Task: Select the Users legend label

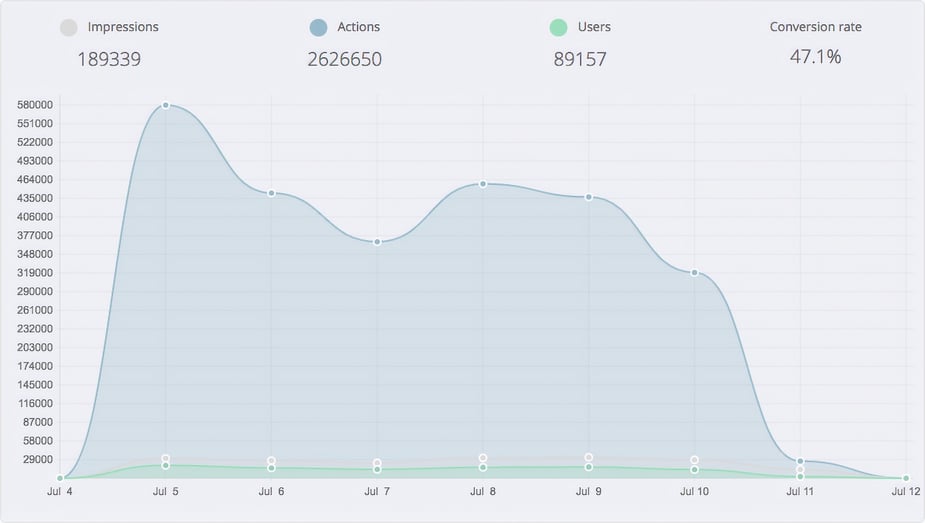Action: click(x=594, y=27)
